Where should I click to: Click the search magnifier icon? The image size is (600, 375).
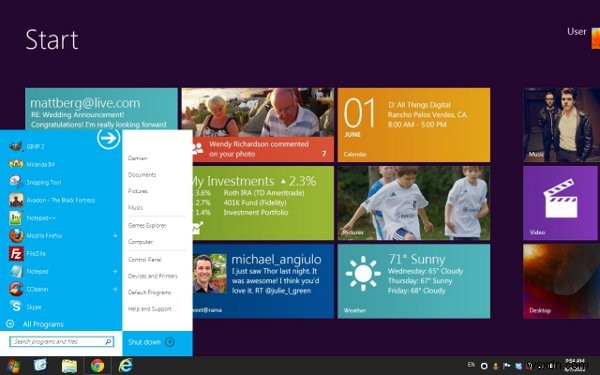(x=108, y=342)
